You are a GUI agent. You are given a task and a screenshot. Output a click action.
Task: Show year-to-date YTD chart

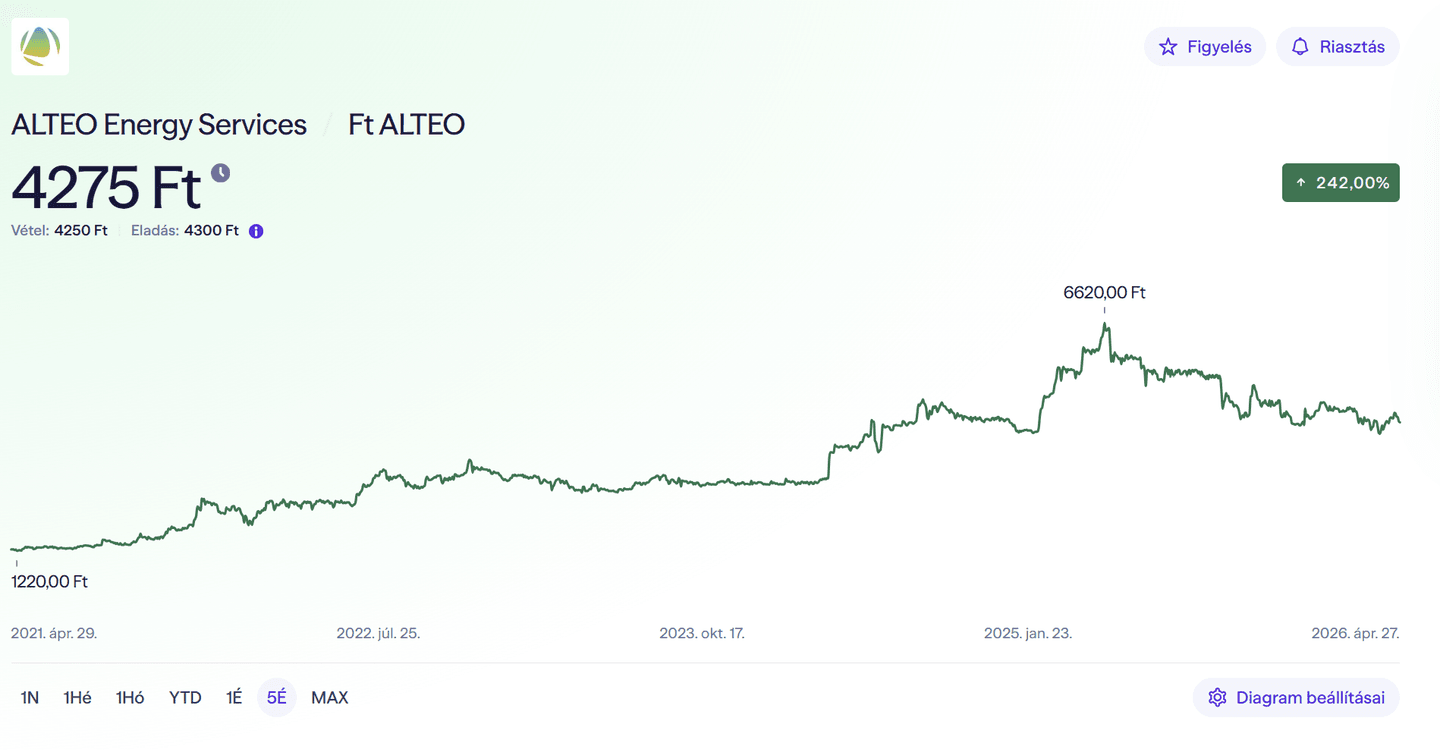pyautogui.click(x=185, y=698)
